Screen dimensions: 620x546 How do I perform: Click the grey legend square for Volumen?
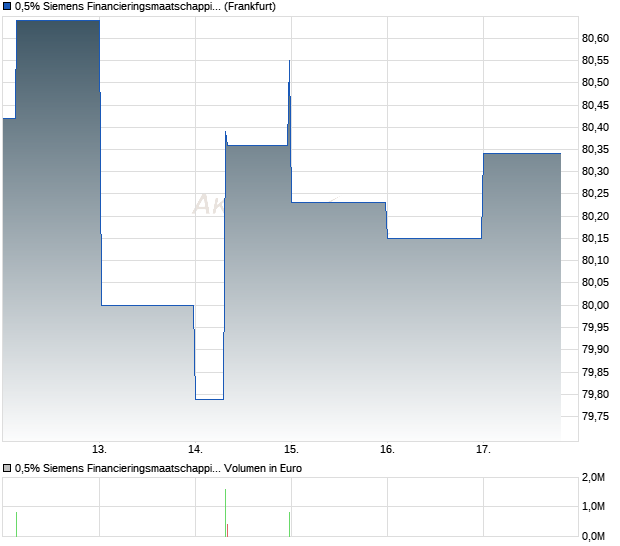(x=7, y=469)
